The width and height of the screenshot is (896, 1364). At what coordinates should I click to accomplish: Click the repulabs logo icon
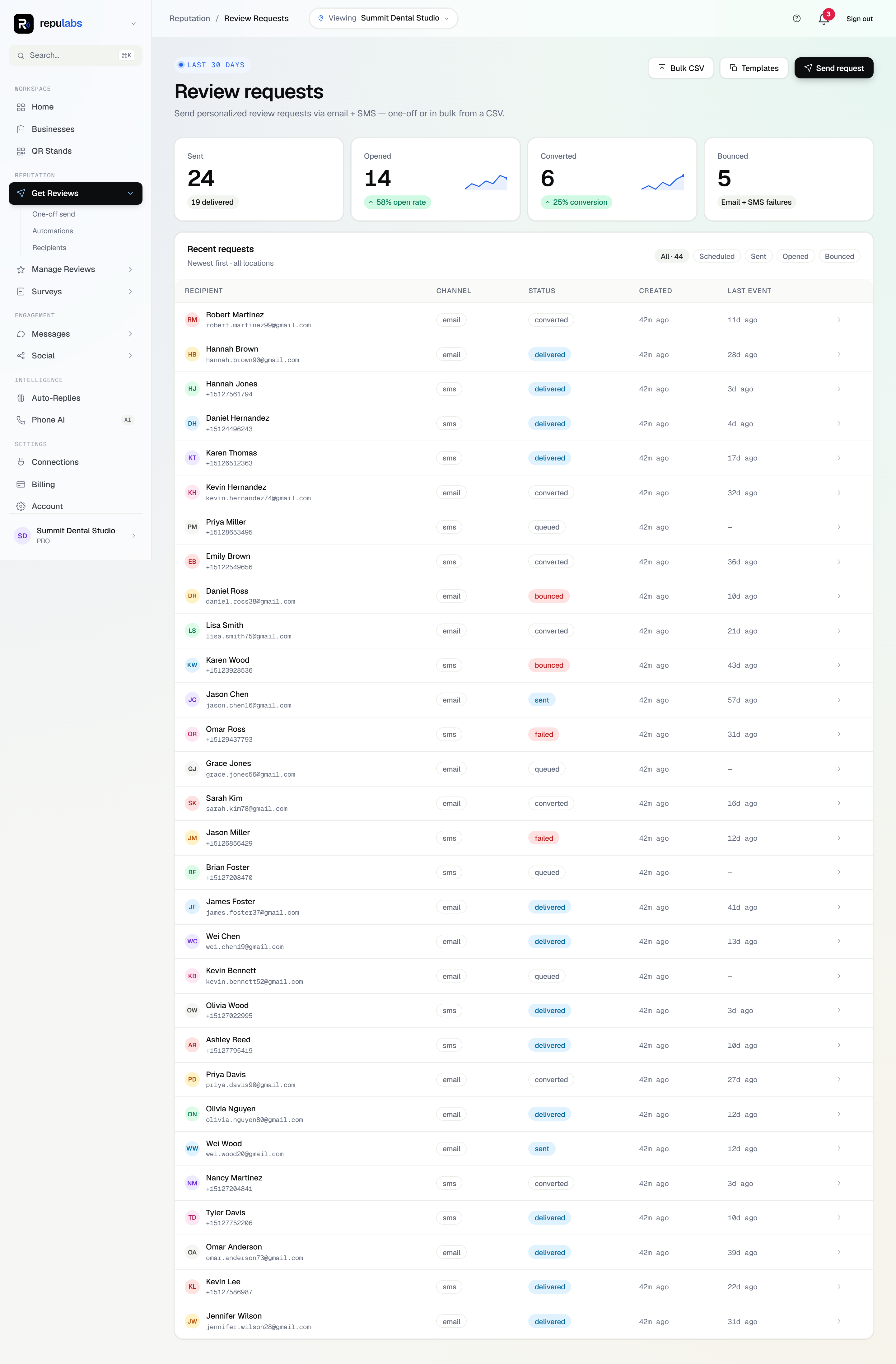click(23, 24)
